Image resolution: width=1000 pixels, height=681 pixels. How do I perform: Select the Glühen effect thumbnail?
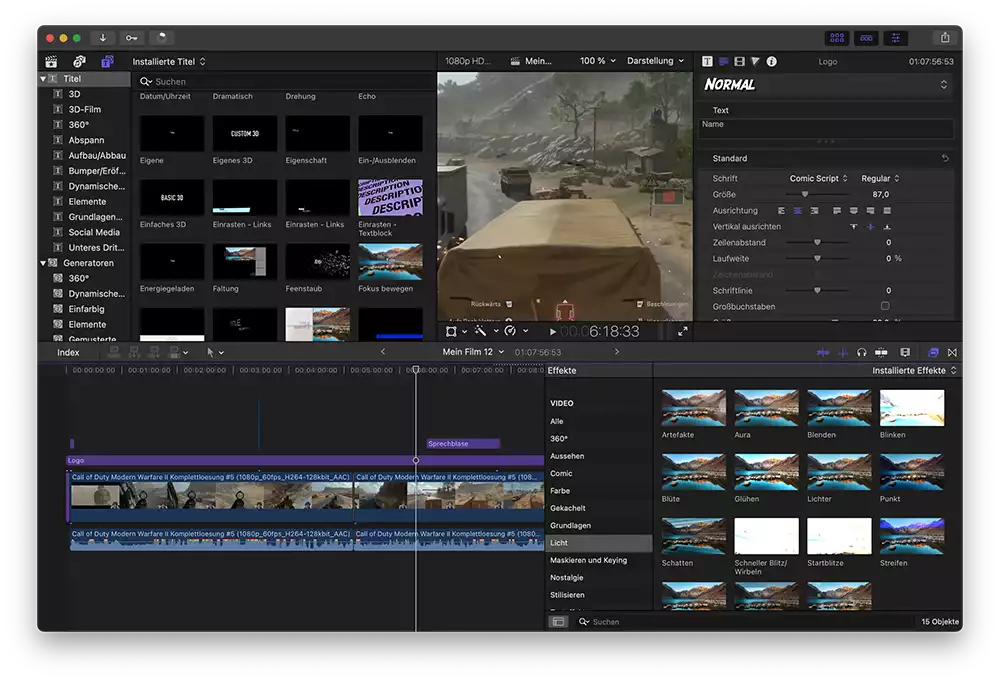pyautogui.click(x=766, y=472)
